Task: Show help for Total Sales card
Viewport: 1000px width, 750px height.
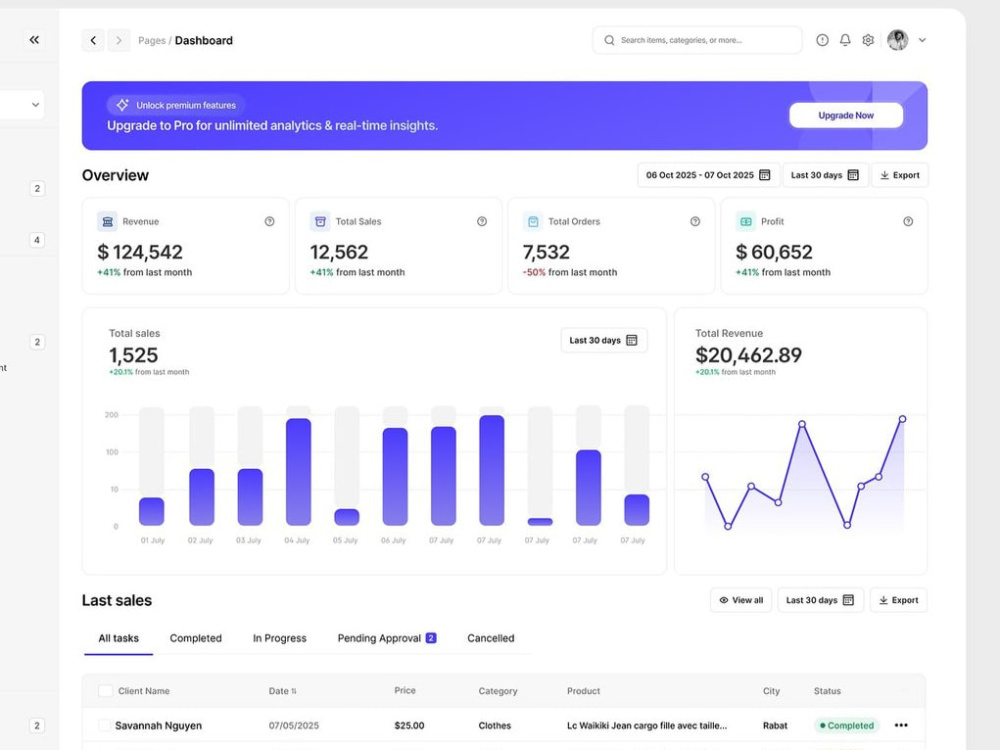Action: pyautogui.click(x=482, y=221)
